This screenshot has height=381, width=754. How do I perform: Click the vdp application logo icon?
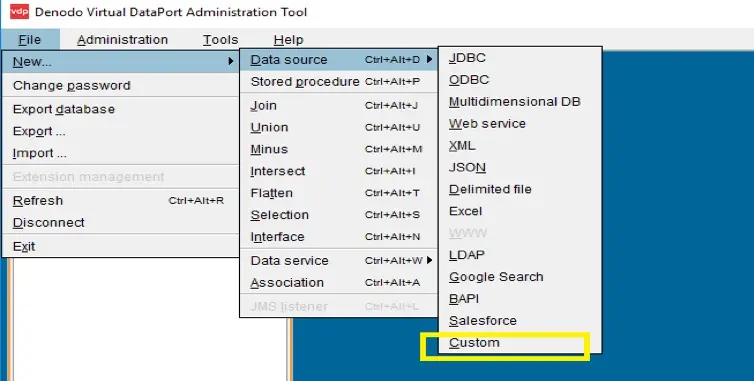pos(19,12)
